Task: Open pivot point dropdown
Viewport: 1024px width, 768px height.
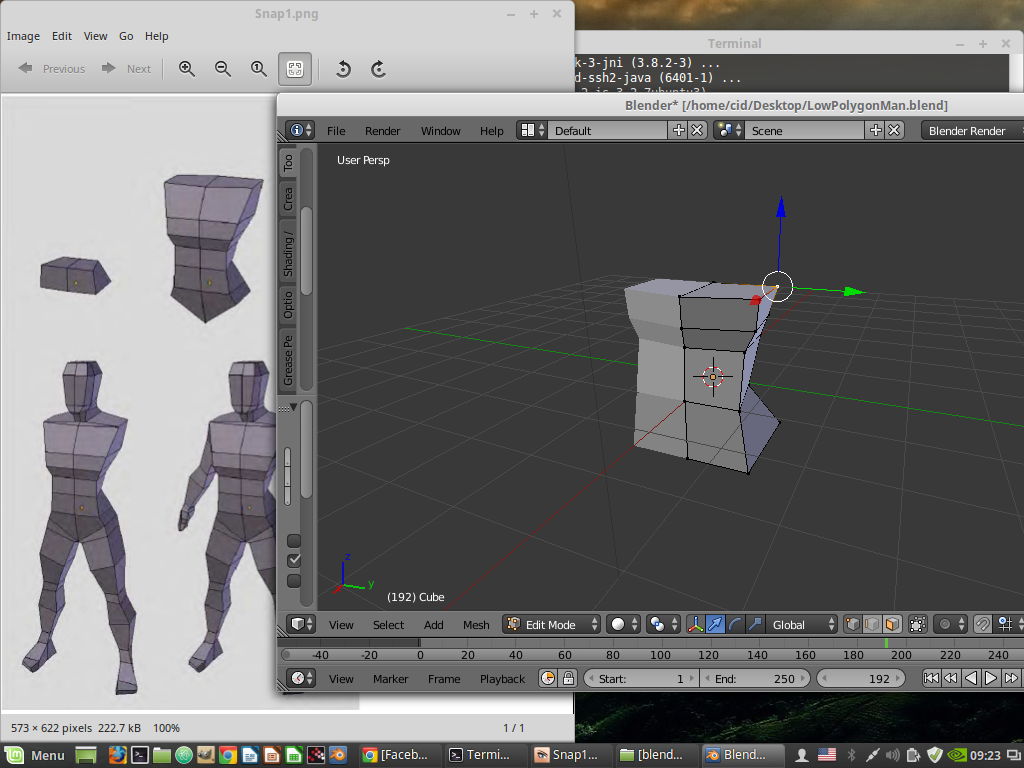Action: pyautogui.click(x=663, y=624)
